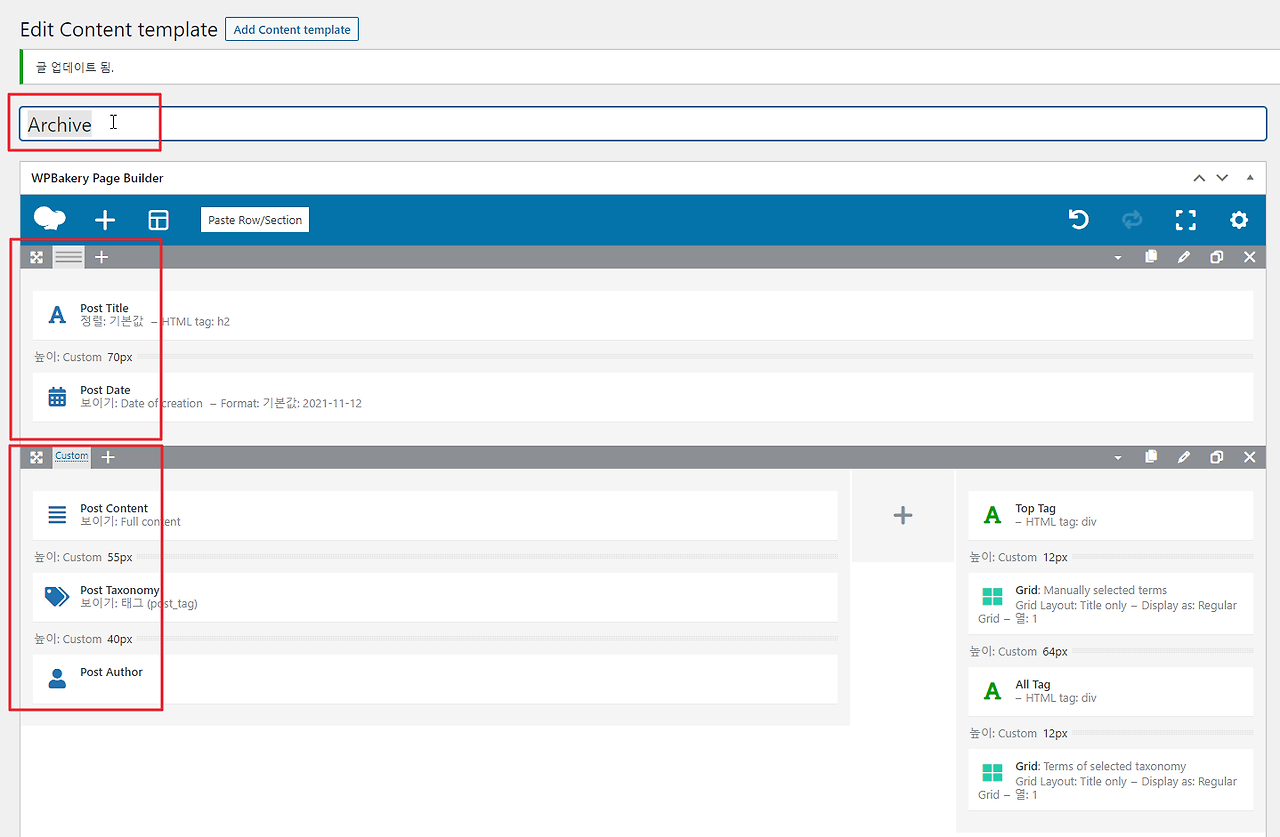Delete the row containing Post Title

click(x=1249, y=257)
